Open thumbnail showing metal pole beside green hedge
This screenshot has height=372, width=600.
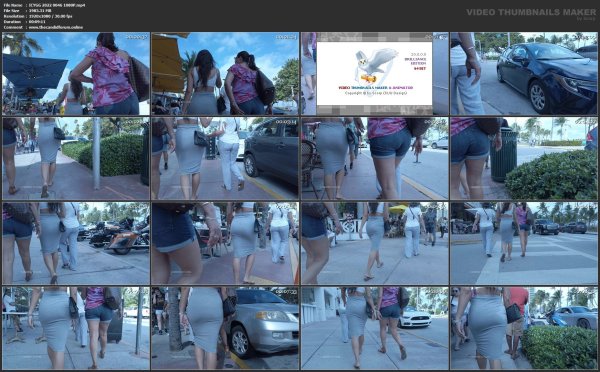76,158
